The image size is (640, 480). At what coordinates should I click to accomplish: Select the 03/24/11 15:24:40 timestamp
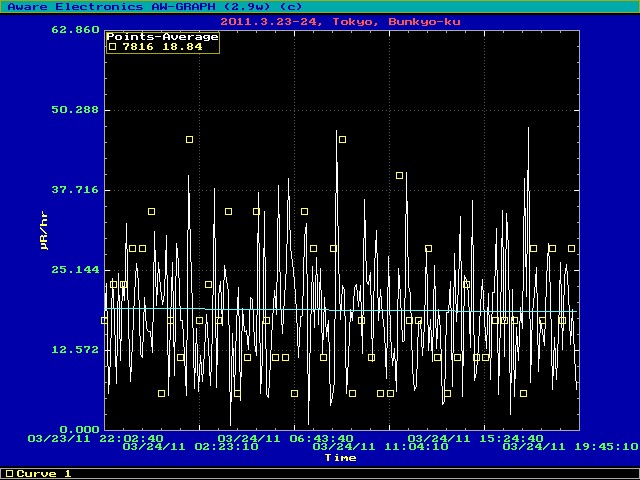pyautogui.click(x=475, y=438)
